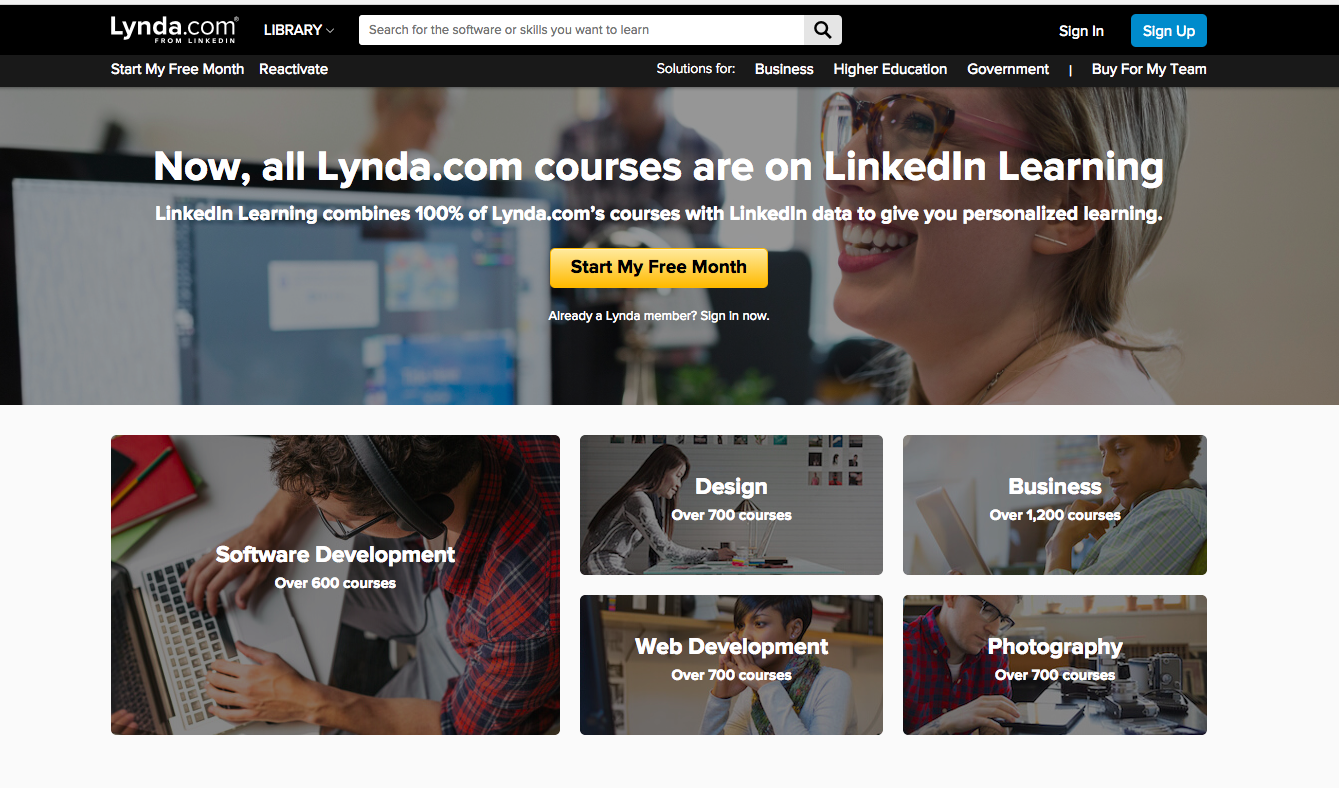Follow the 'Sign in now' member link

[734, 315]
